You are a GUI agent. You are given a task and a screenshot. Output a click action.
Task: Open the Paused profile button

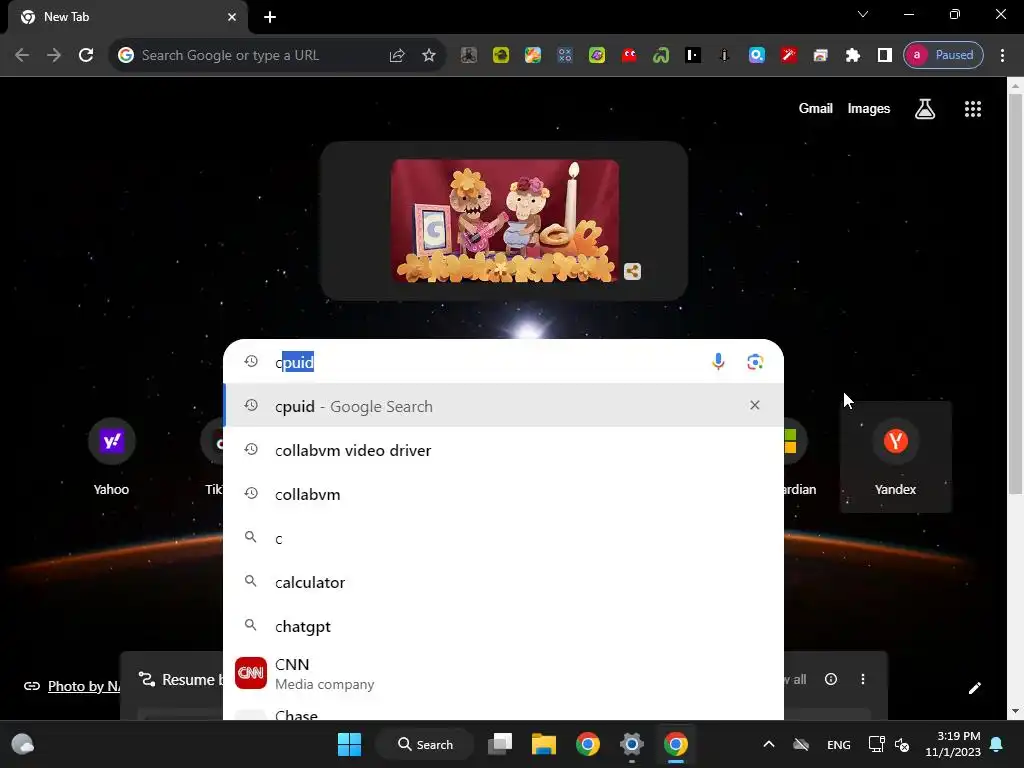coord(943,55)
